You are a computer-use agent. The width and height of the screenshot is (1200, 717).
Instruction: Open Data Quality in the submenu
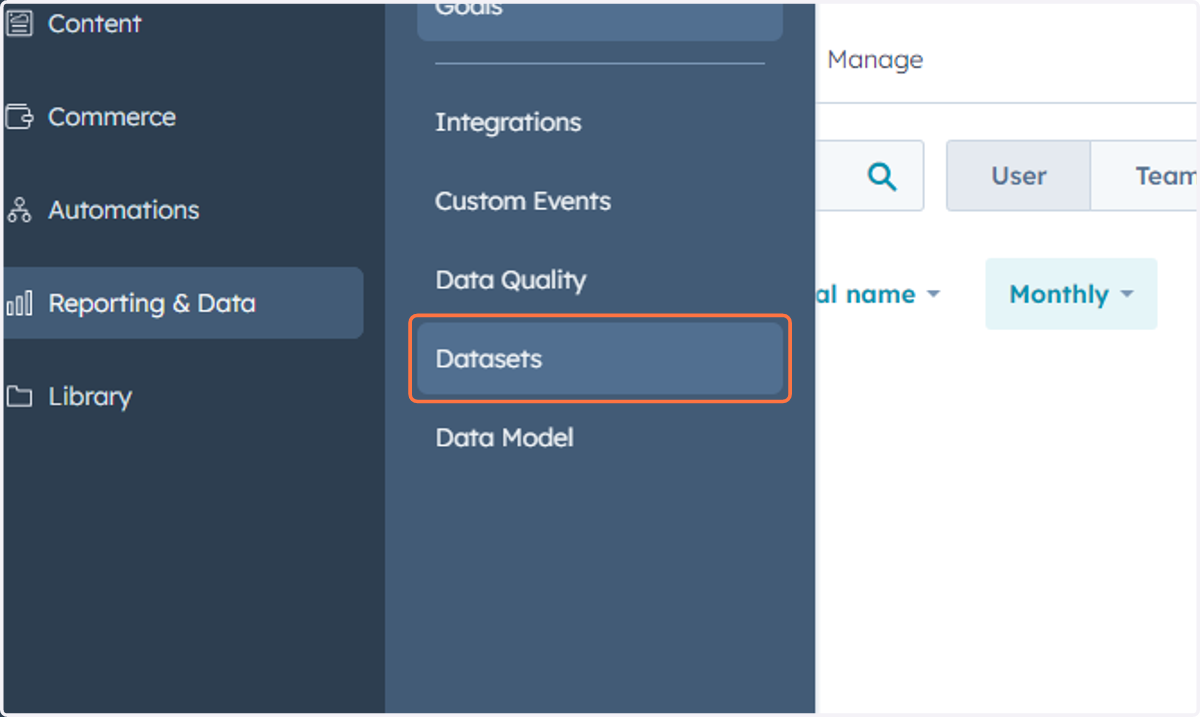pos(510,280)
